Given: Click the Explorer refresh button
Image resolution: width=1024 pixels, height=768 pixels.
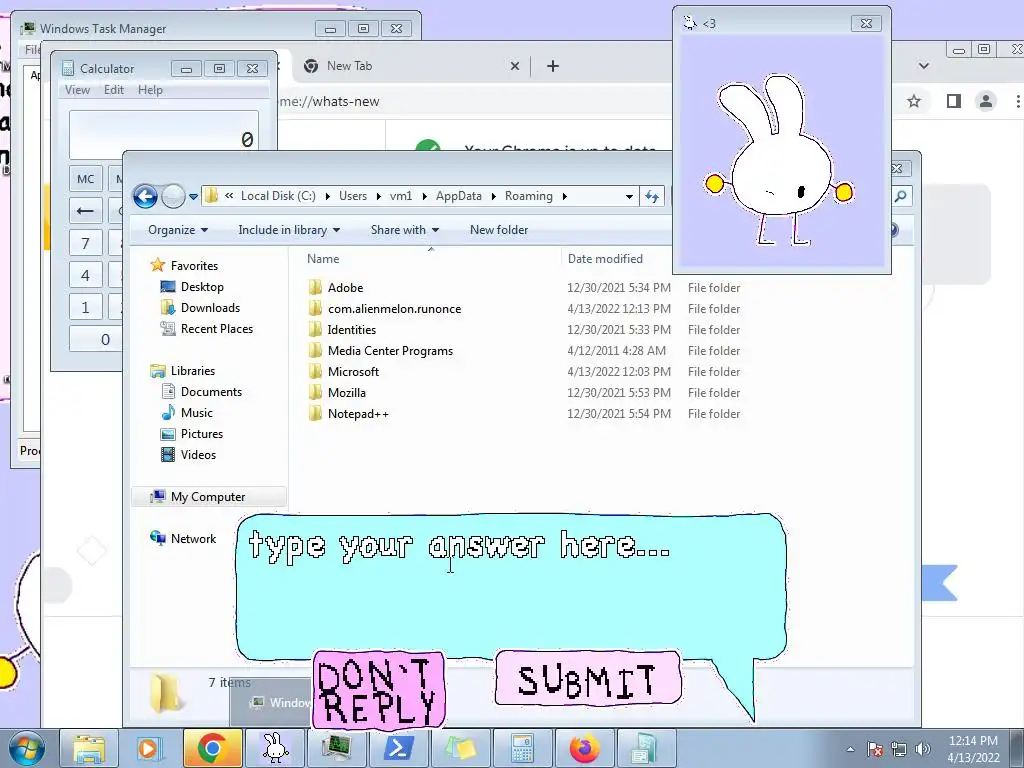Looking at the screenshot, I should click(652, 196).
